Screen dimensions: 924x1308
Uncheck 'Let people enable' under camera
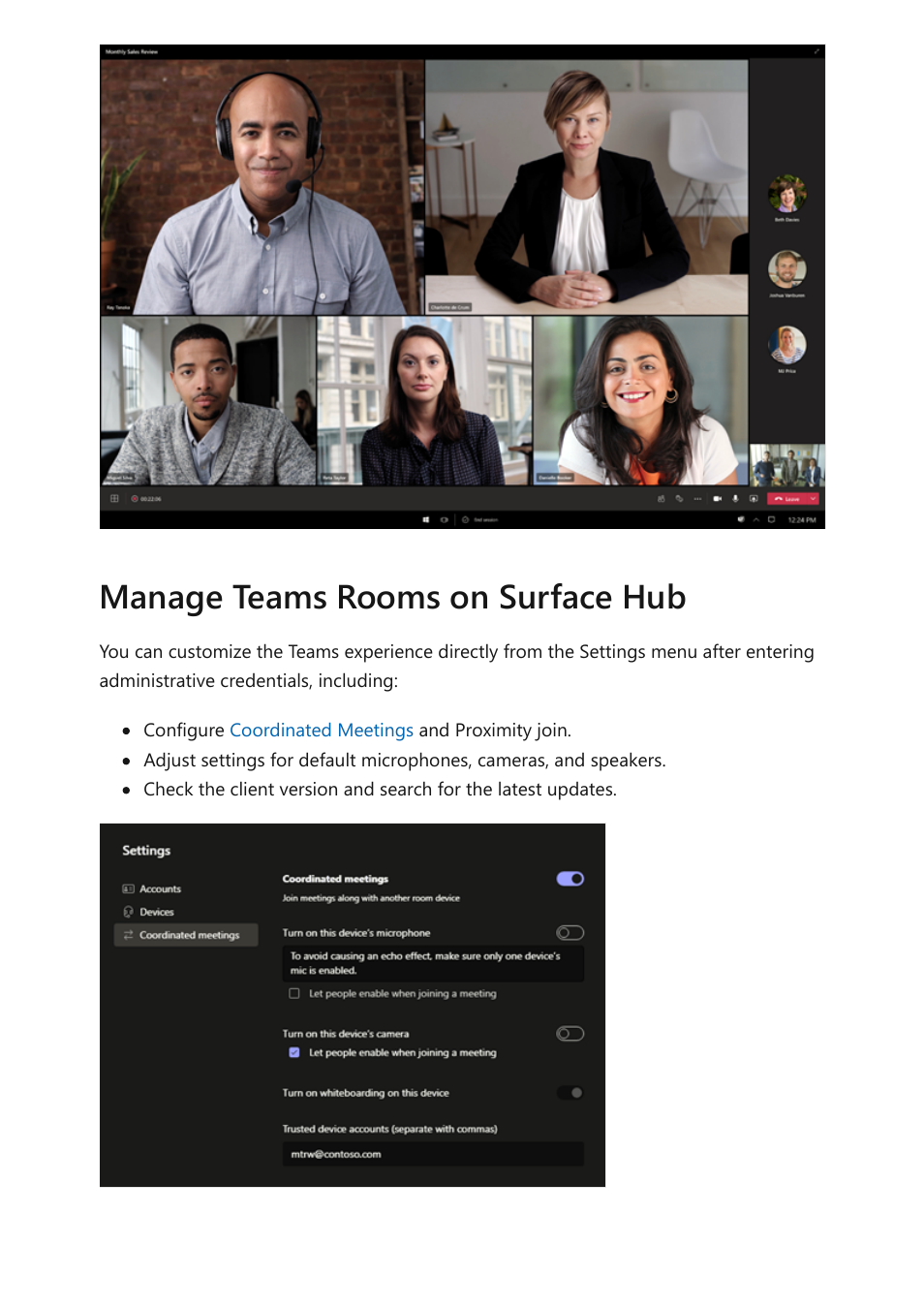point(294,1053)
